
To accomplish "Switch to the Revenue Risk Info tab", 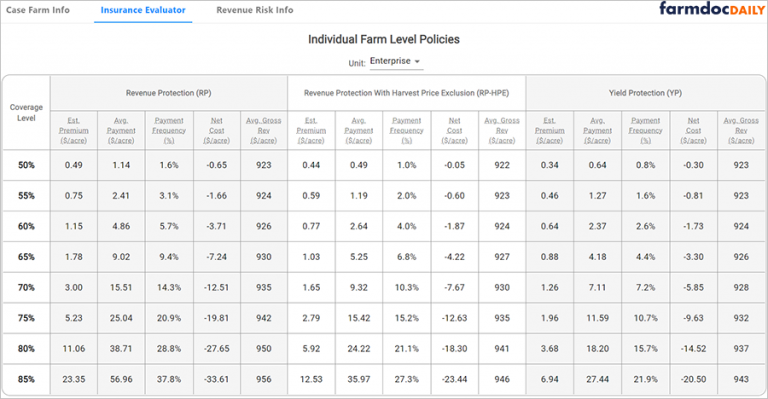I will coord(255,10).
